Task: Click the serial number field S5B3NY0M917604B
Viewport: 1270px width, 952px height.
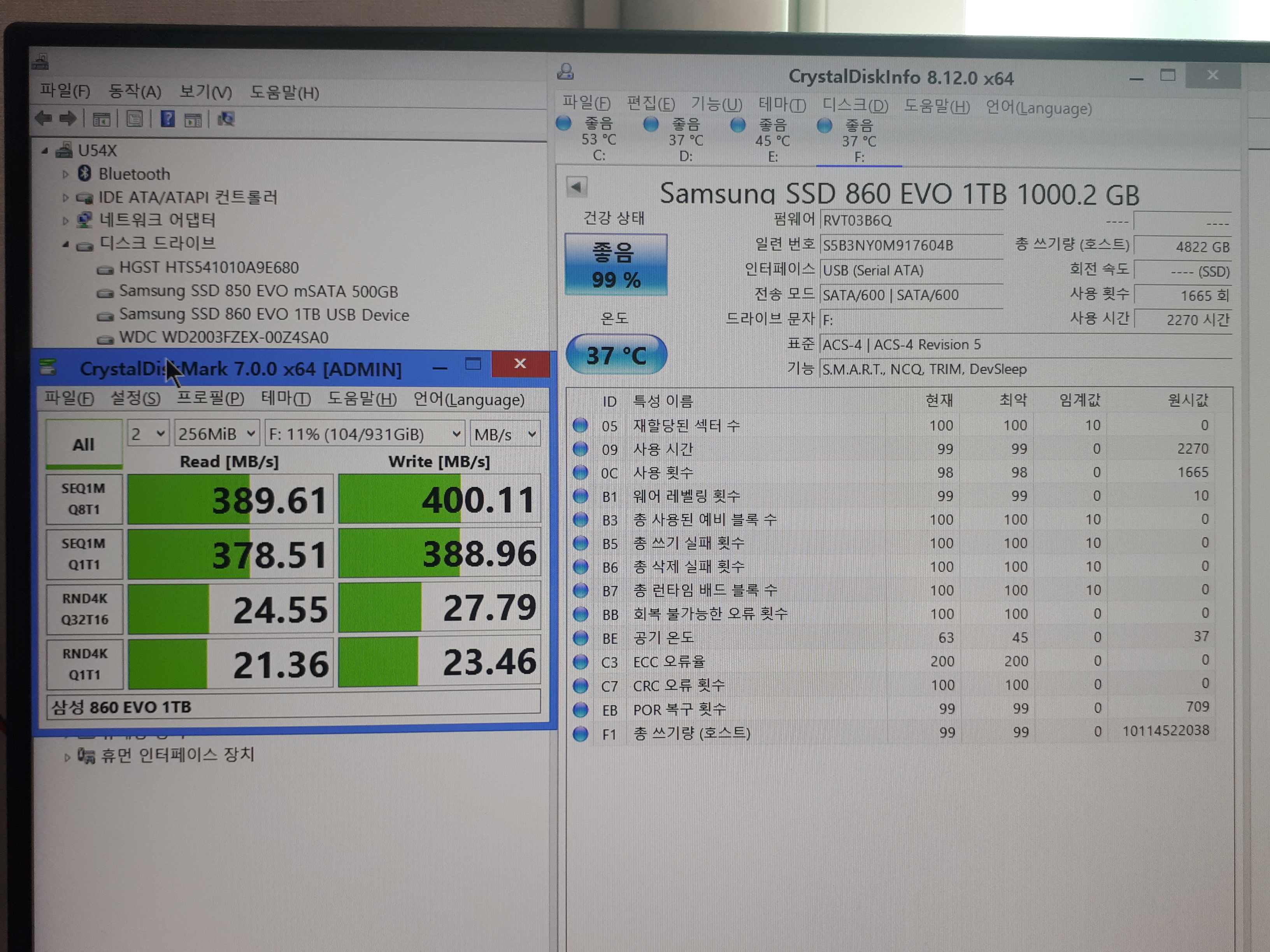Action: [x=911, y=246]
